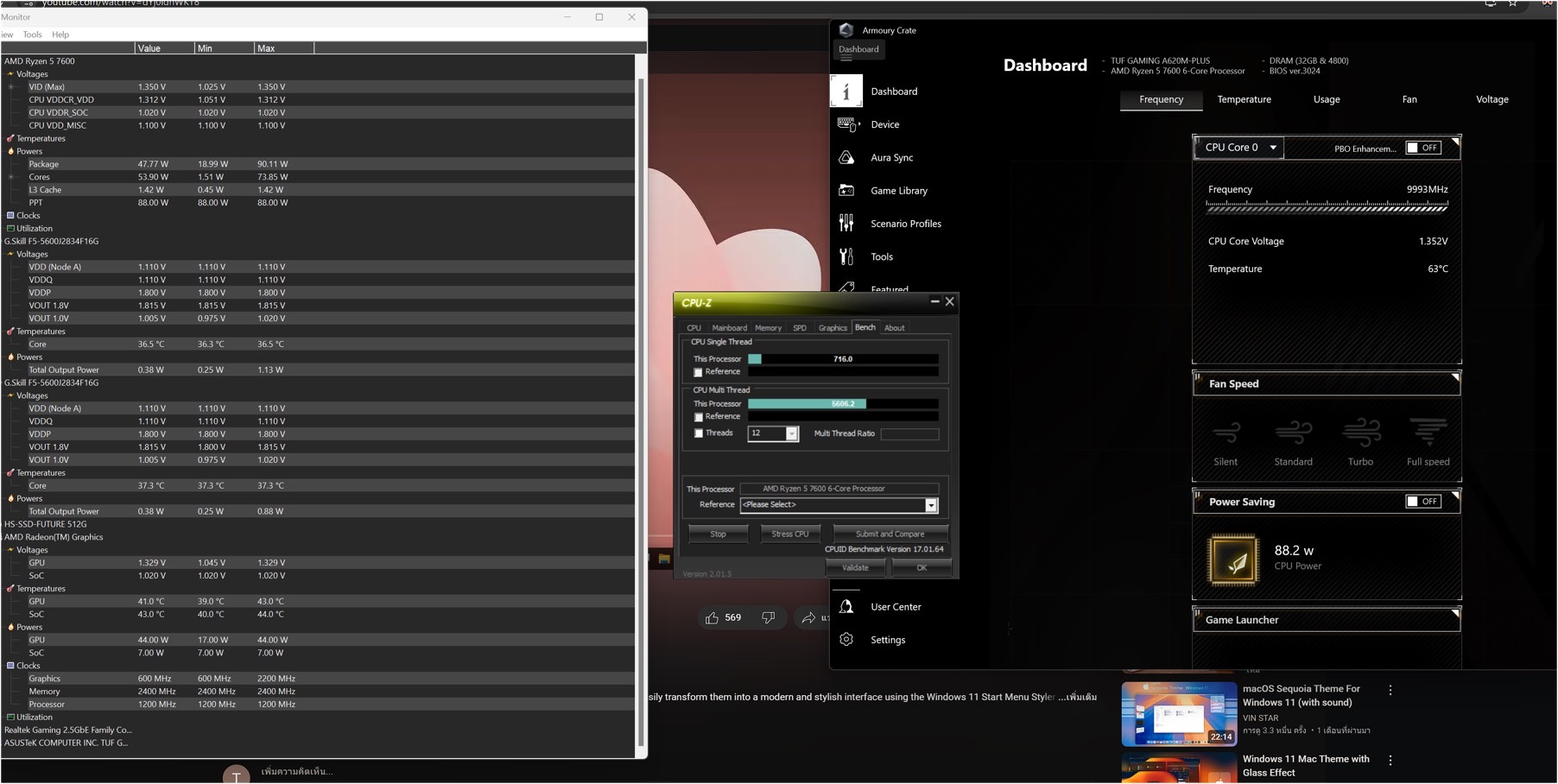Select the Silent fan mode icon

tap(1225, 432)
